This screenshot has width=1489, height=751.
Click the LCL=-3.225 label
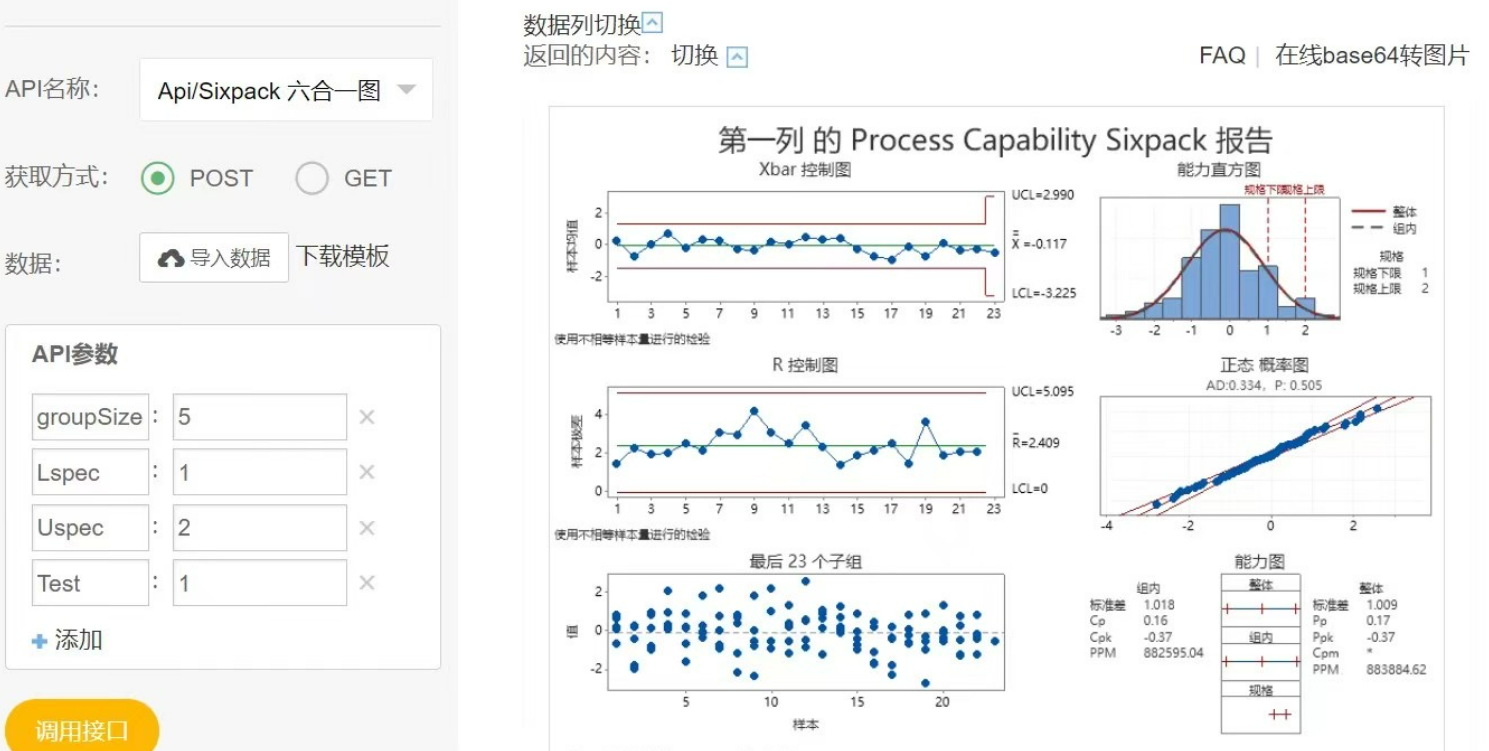point(1044,293)
